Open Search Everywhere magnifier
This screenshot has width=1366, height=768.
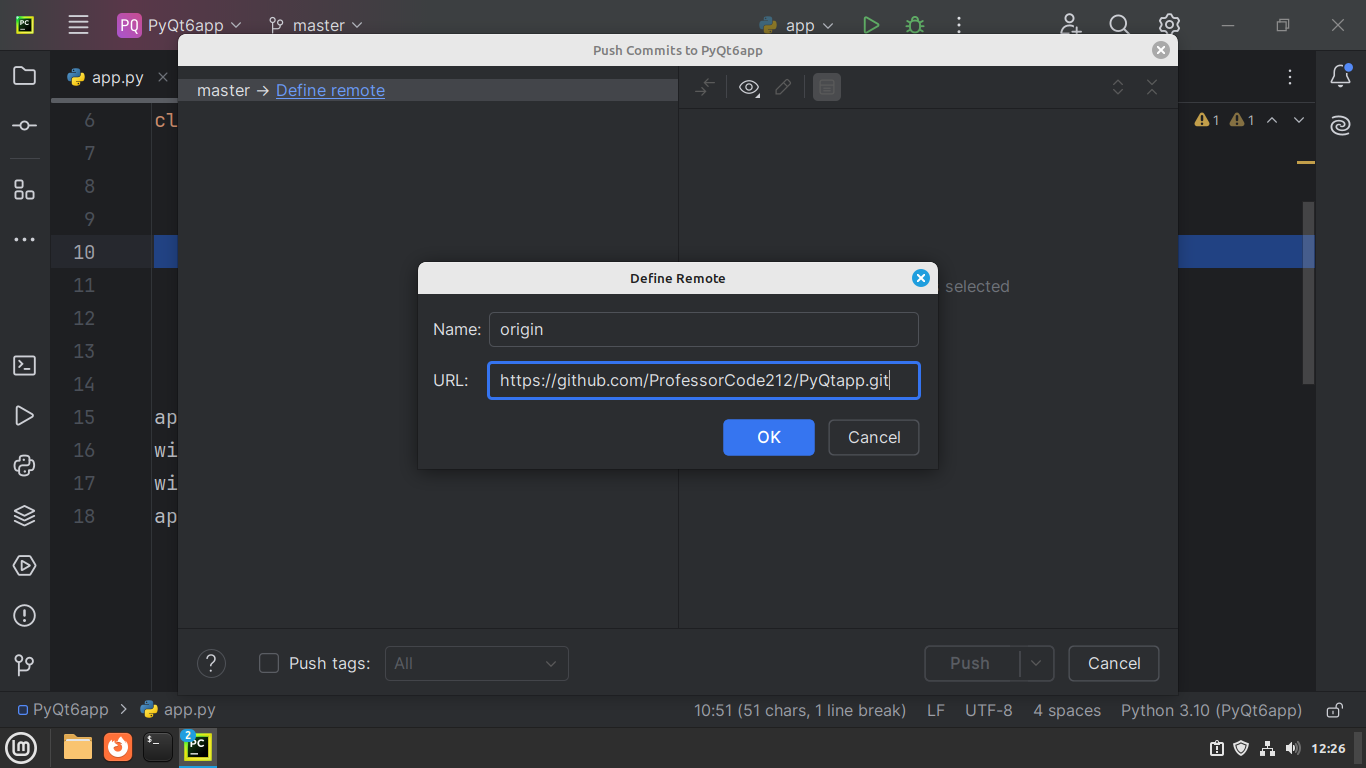[x=1120, y=25]
